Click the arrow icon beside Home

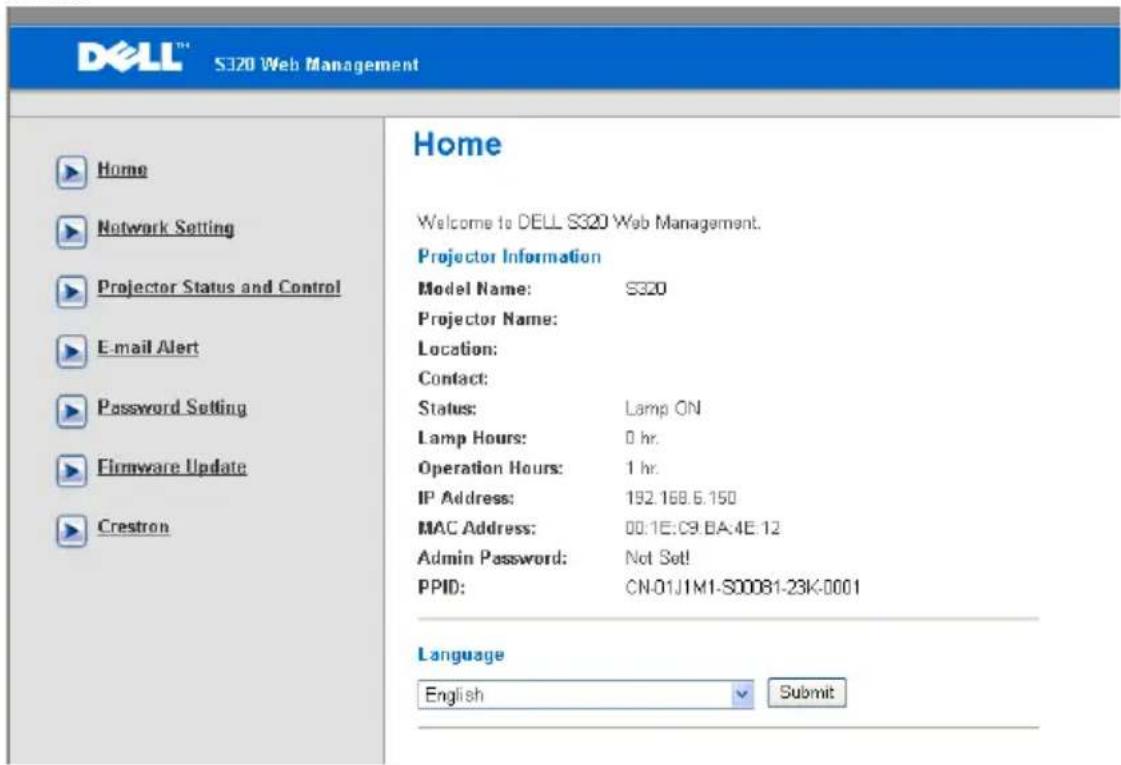(x=71, y=172)
